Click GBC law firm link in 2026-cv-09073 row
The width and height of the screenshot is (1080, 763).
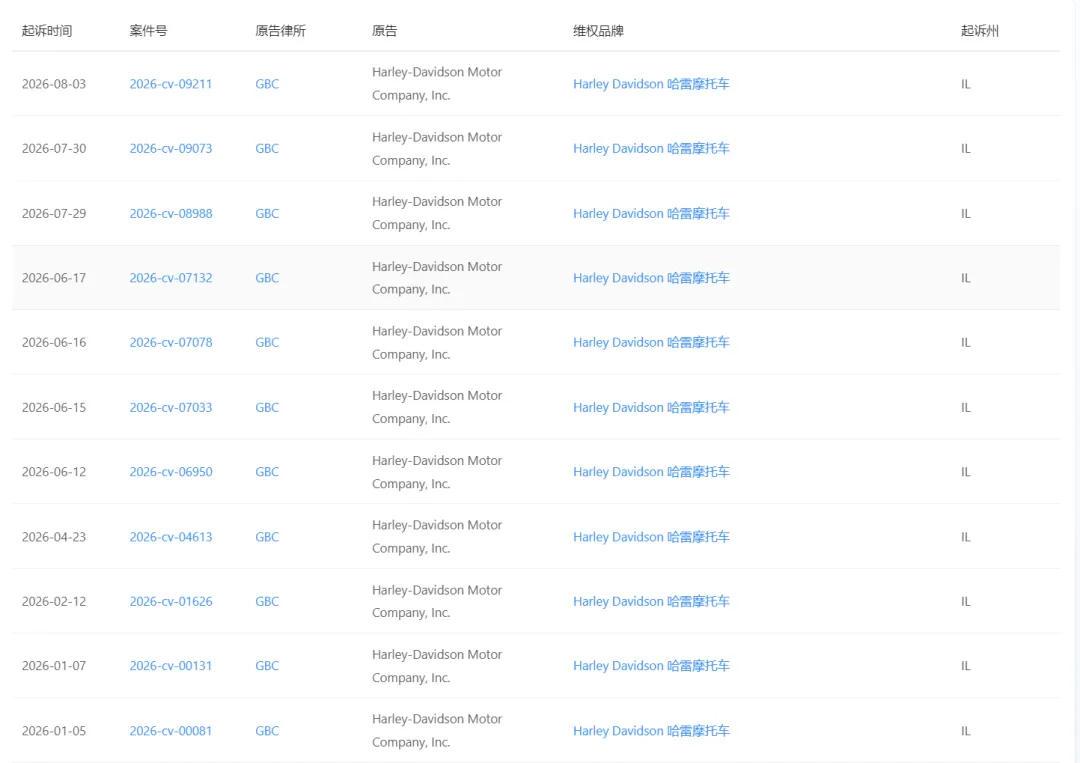267,149
